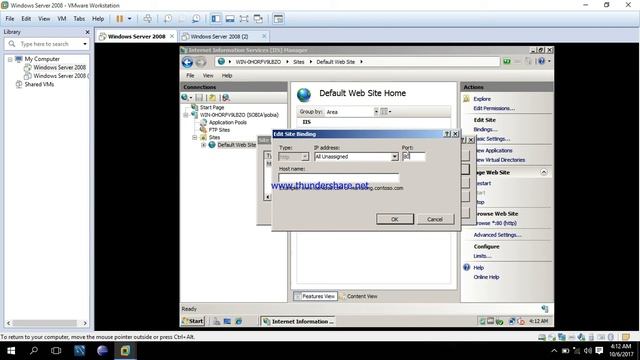This screenshot has width=640, height=360.
Task: Click the save icon in Connections toolbar
Action: [199, 98]
